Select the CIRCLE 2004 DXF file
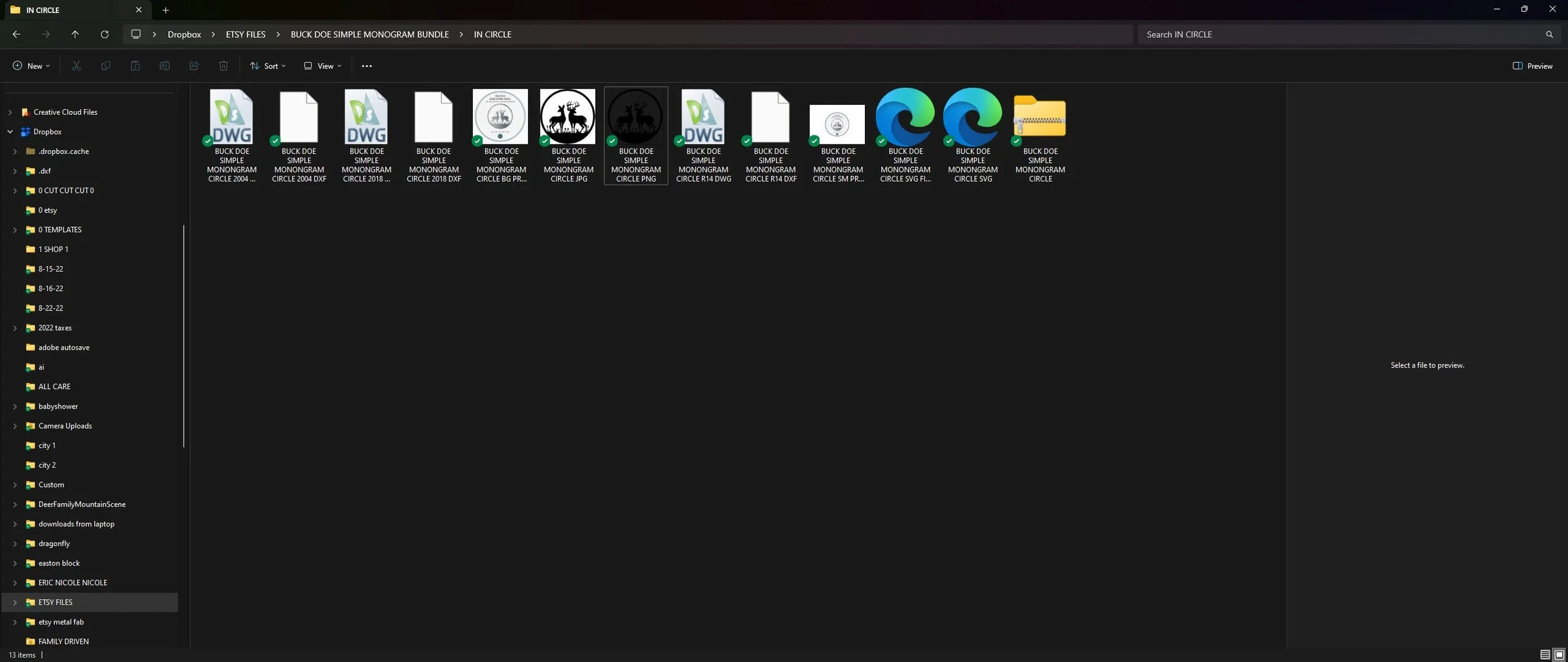Image resolution: width=1568 pixels, height=662 pixels. [x=299, y=136]
